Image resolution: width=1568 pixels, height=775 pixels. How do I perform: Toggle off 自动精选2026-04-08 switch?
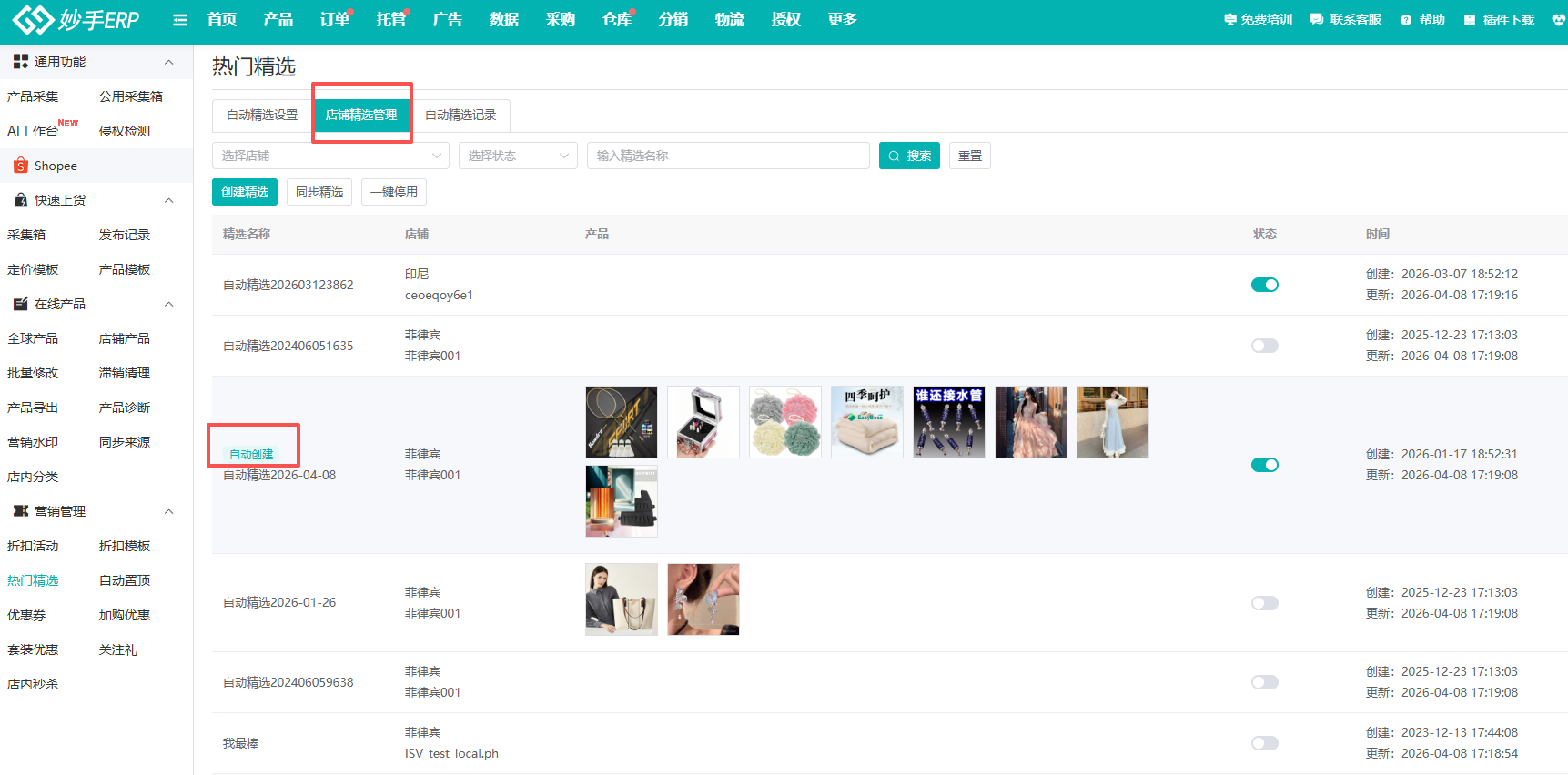tap(1265, 465)
